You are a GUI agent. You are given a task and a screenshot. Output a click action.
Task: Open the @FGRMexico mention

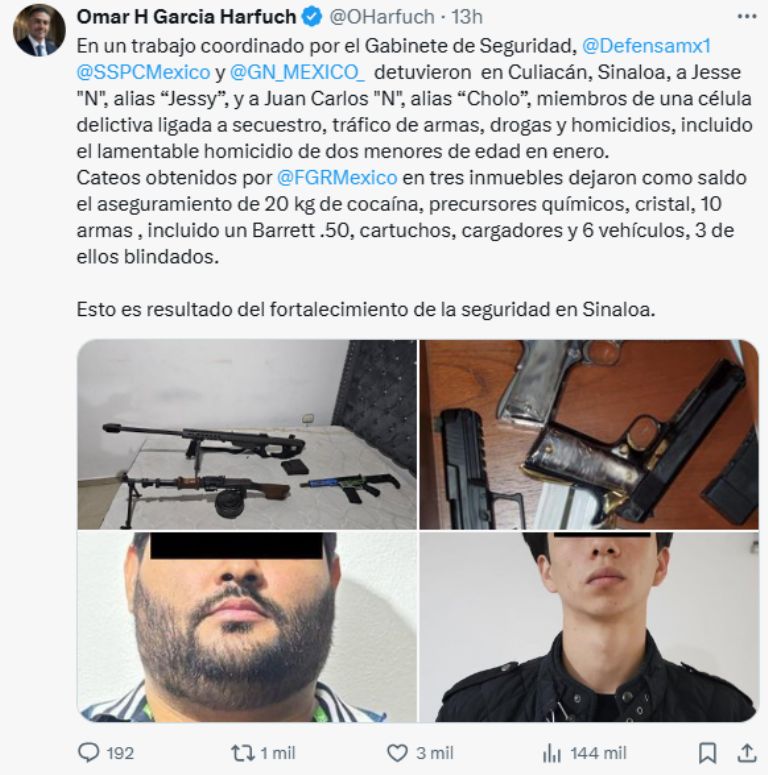tap(337, 177)
